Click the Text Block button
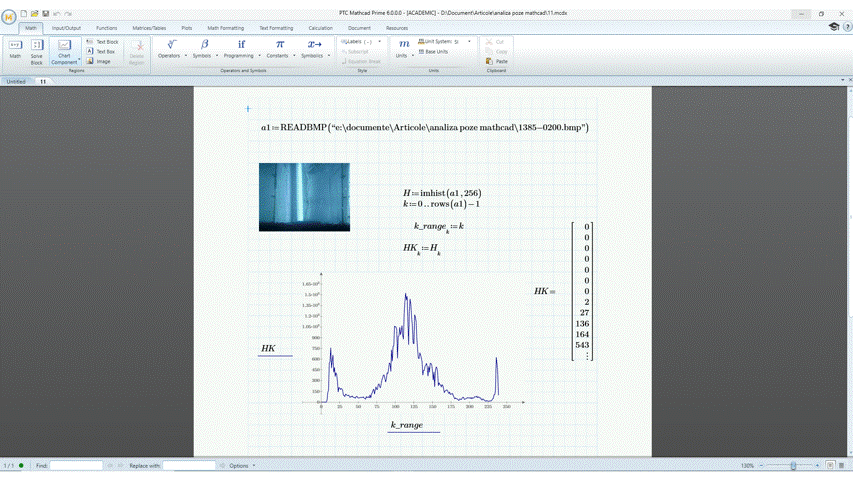The image size is (853, 480). (102, 42)
